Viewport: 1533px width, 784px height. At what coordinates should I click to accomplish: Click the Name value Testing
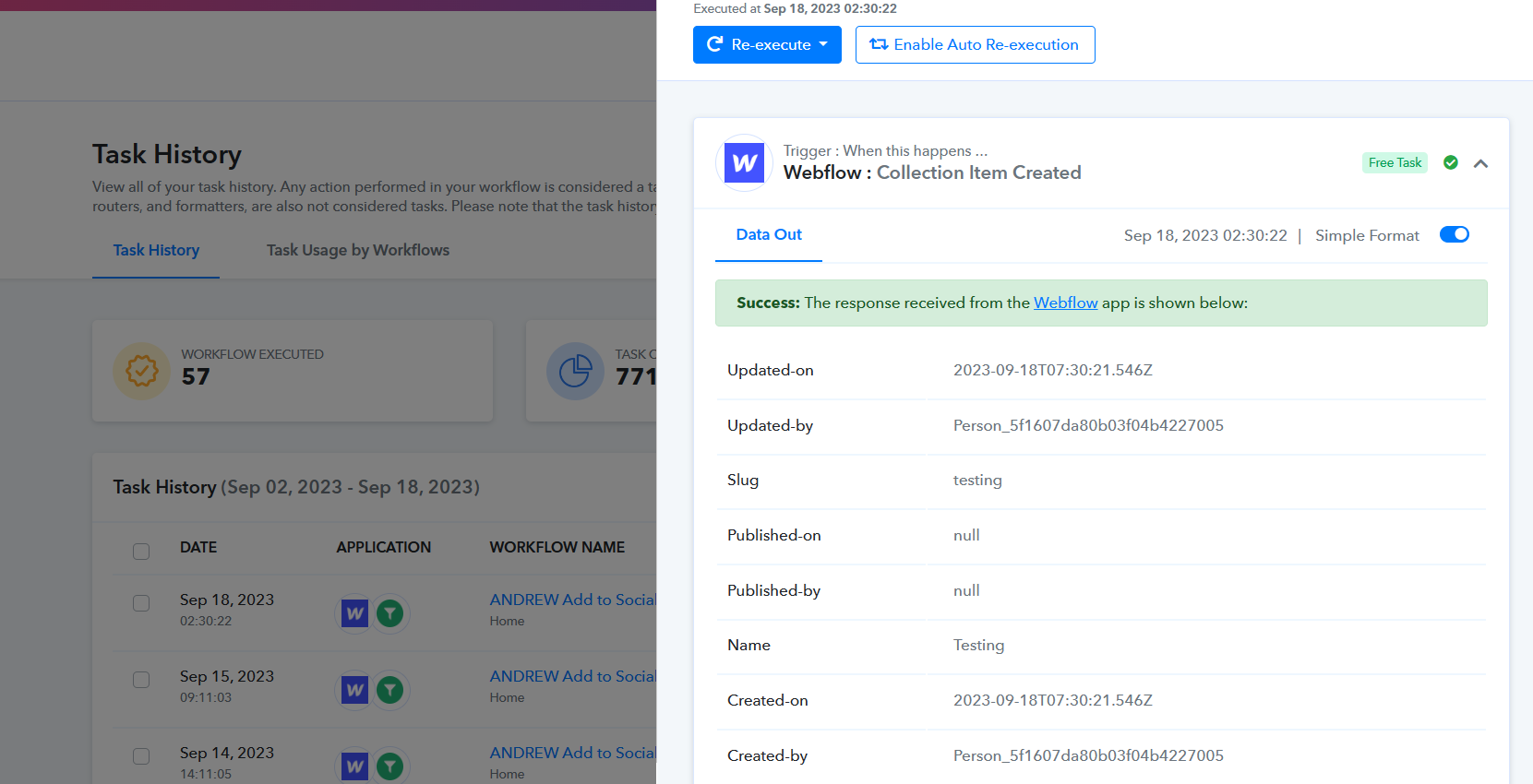pyautogui.click(x=978, y=645)
